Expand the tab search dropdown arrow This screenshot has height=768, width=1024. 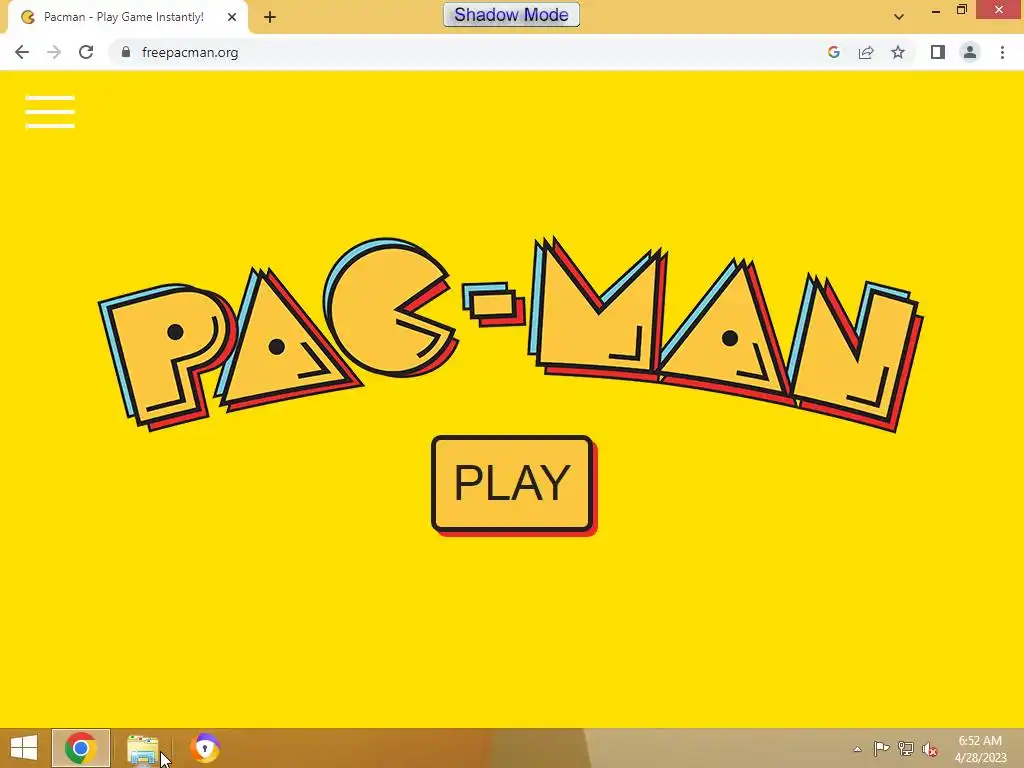click(x=899, y=17)
